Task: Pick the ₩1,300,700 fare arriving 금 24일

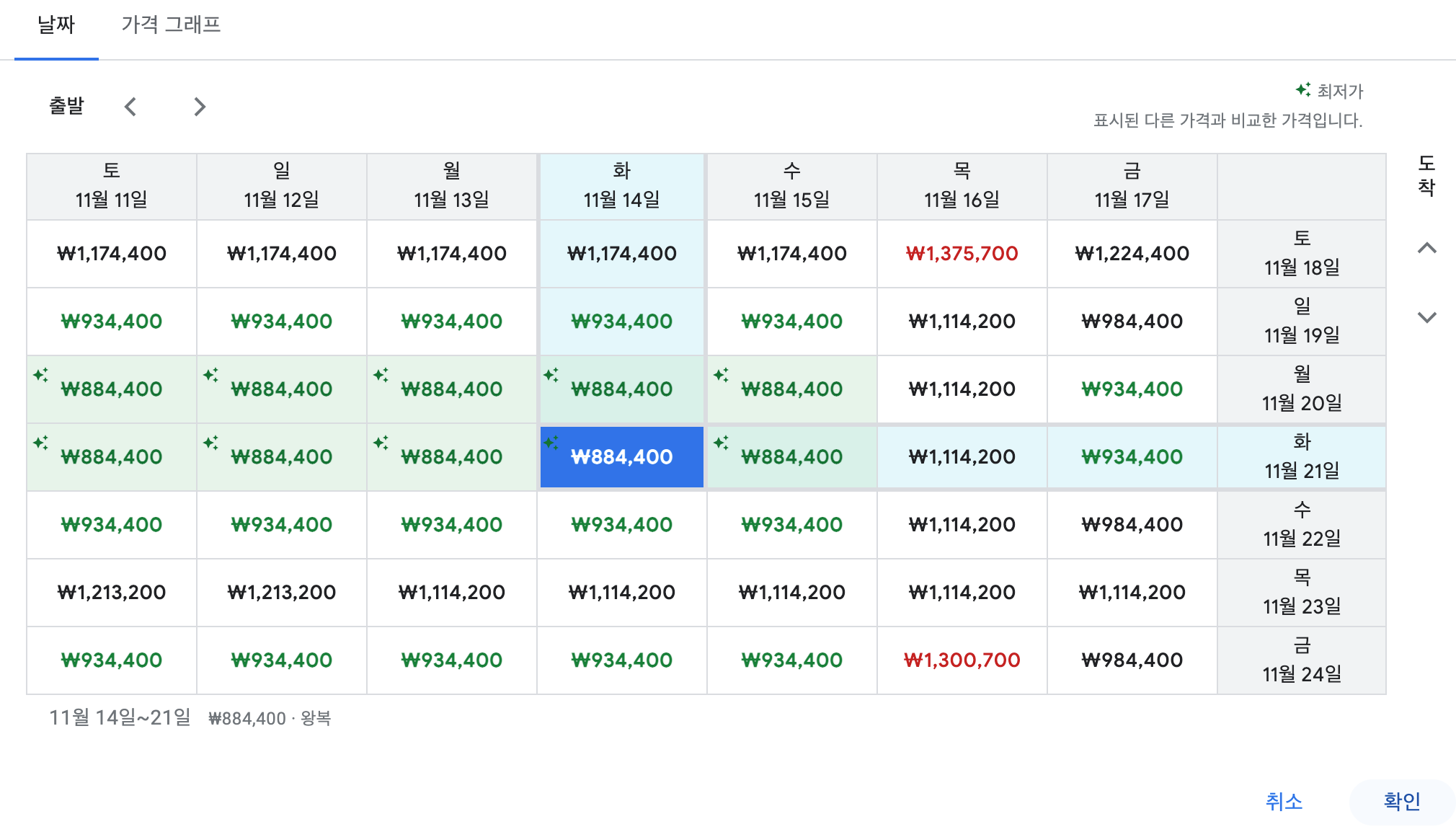Action: pos(962,660)
